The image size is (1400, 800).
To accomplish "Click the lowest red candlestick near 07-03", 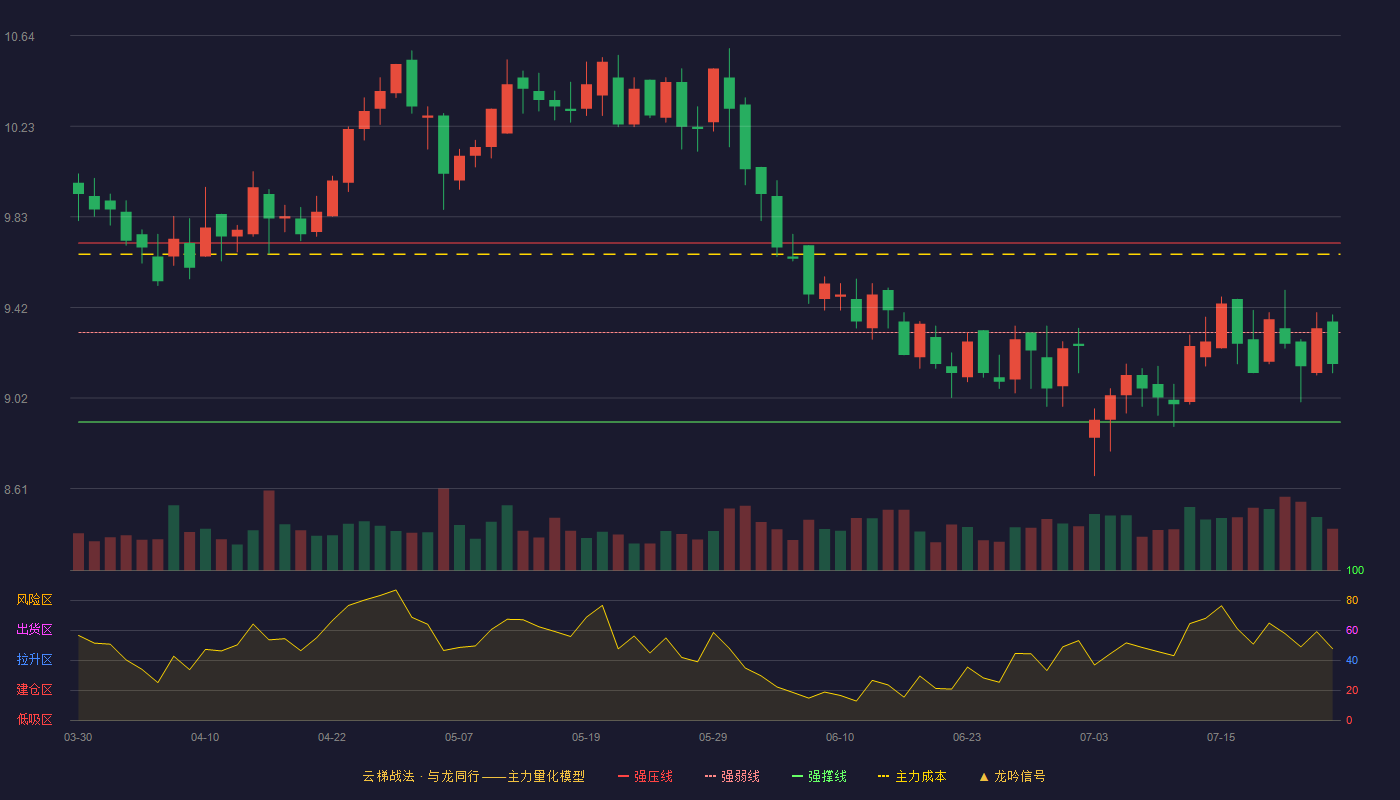I will 1094,429.
